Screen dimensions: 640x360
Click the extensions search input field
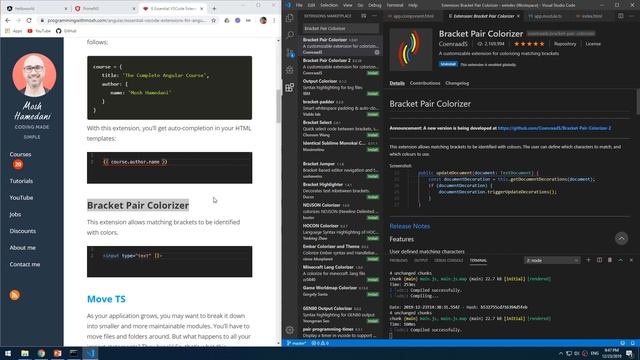pyautogui.click(x=341, y=28)
